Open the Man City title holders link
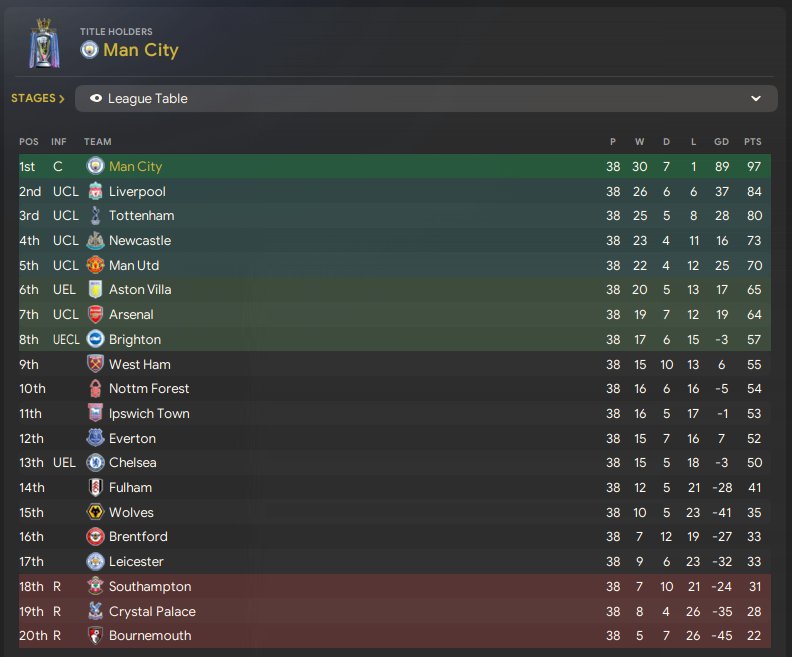The height and width of the screenshot is (657, 792). [x=140, y=50]
